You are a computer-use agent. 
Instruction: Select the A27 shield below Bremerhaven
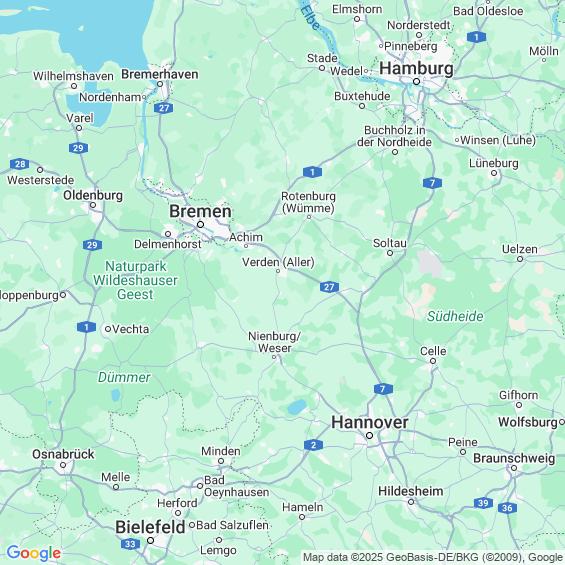(x=164, y=108)
